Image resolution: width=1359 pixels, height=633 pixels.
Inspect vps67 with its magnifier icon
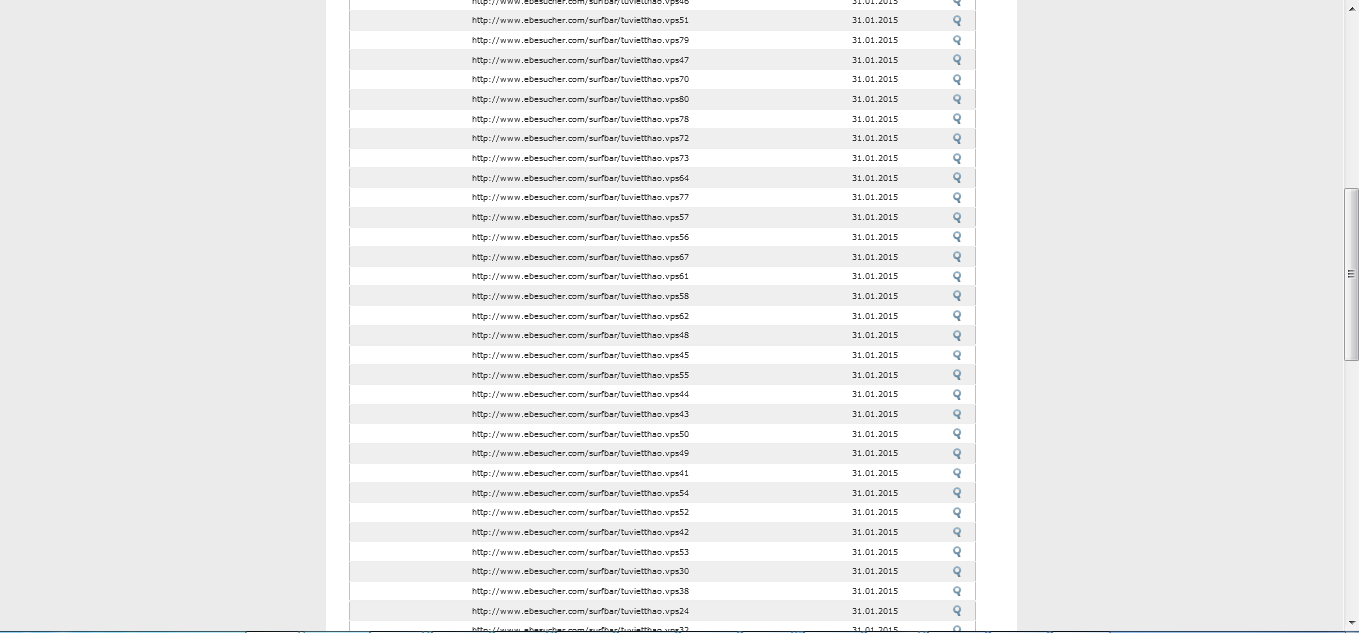pos(957,257)
